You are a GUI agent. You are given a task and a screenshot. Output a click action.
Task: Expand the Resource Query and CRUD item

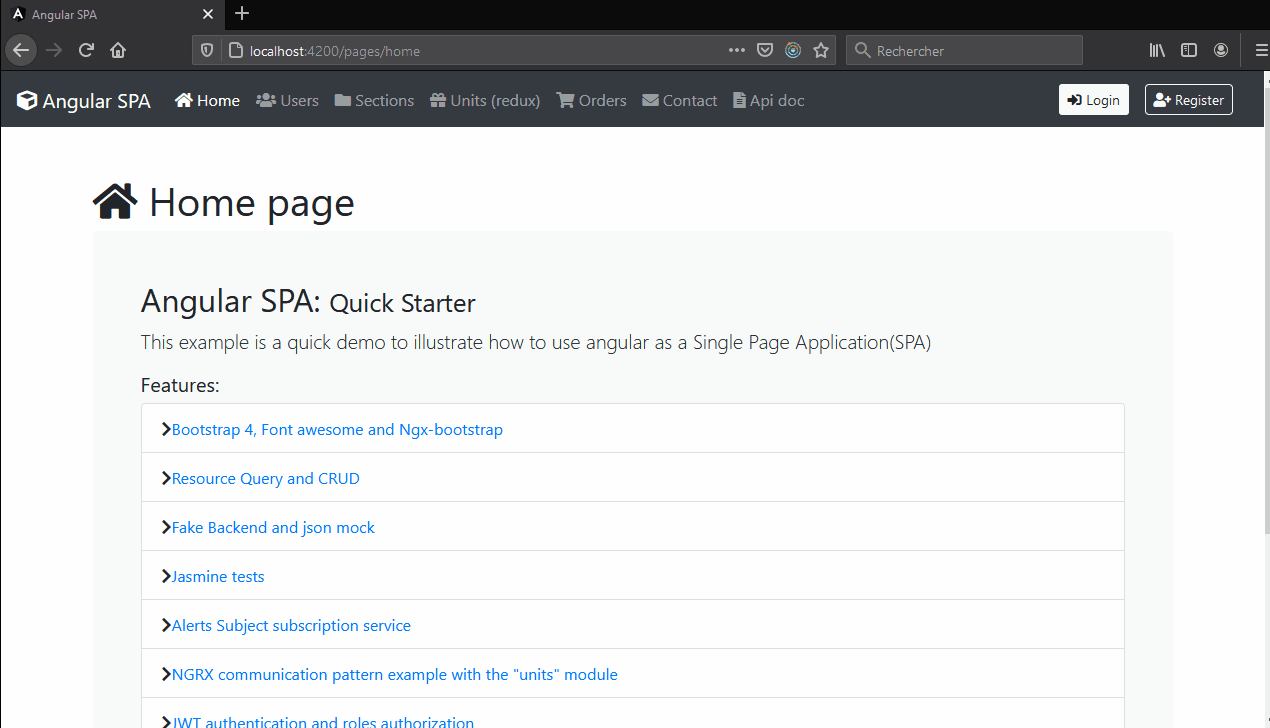265,478
